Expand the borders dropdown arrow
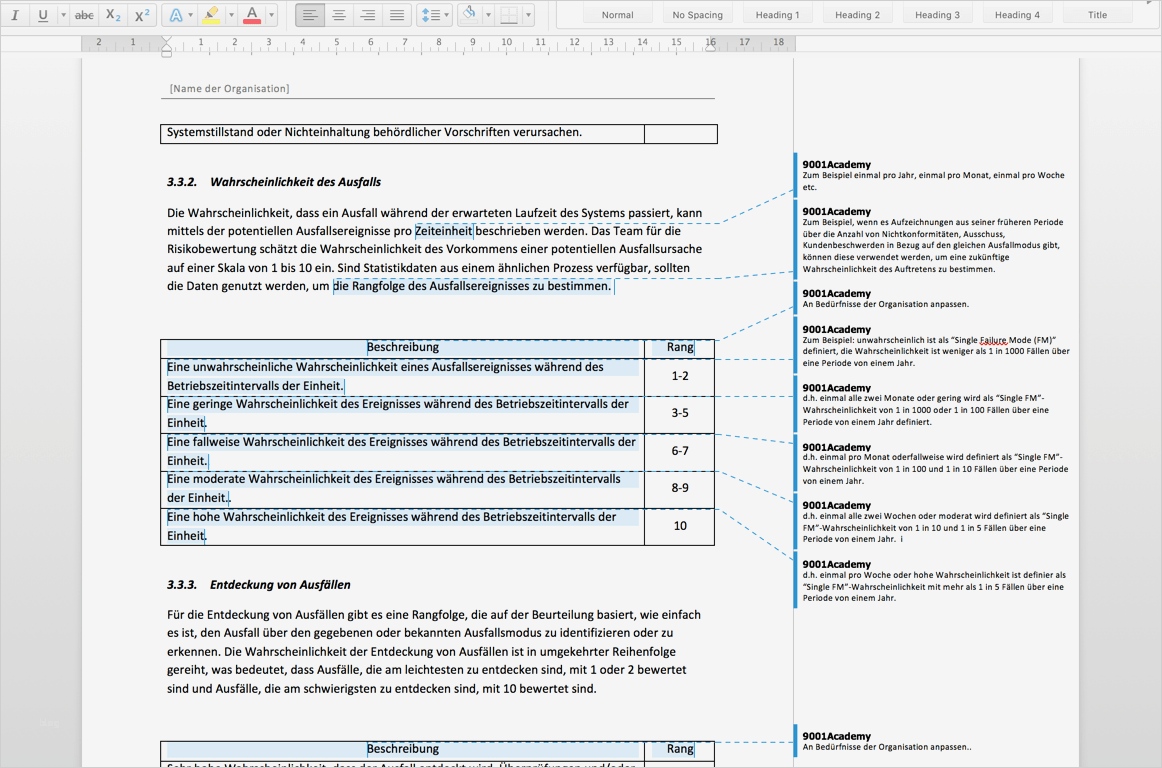 coord(528,15)
